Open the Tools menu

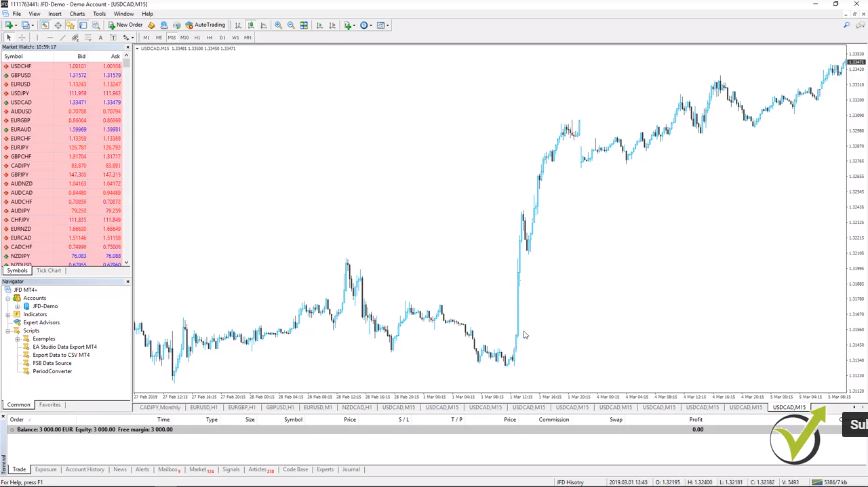click(x=100, y=14)
